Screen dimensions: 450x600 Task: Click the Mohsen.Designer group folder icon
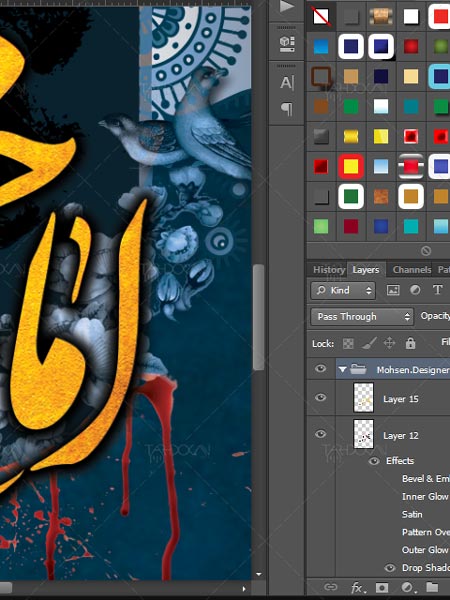(x=358, y=369)
